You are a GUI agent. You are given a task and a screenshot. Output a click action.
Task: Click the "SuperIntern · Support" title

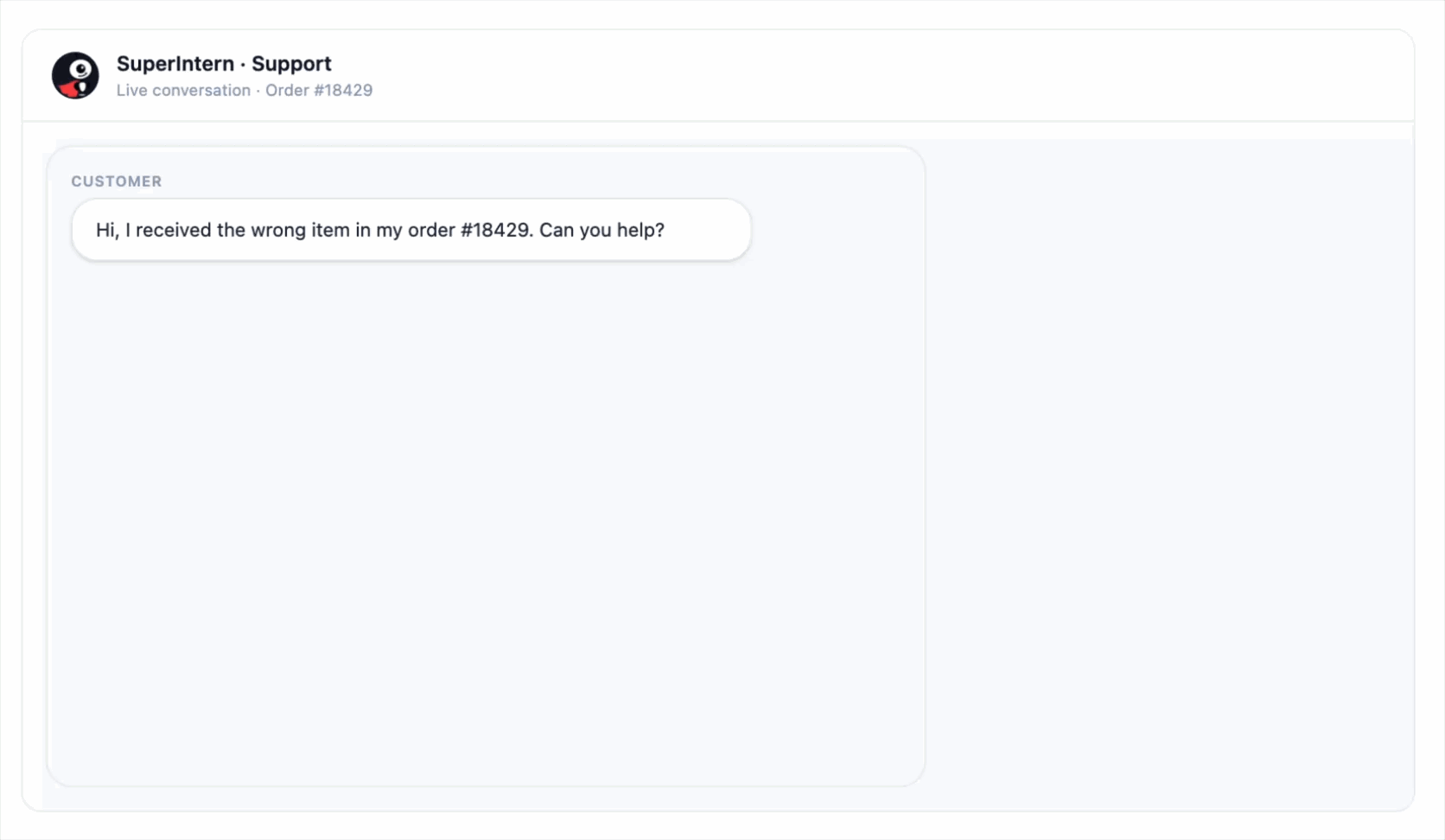[224, 64]
